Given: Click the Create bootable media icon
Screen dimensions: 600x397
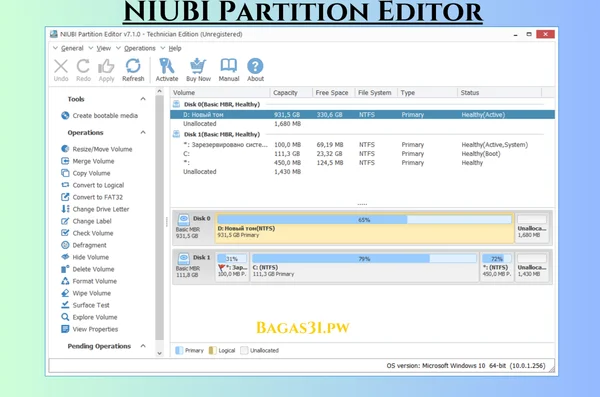Looking at the screenshot, I should (65, 115).
